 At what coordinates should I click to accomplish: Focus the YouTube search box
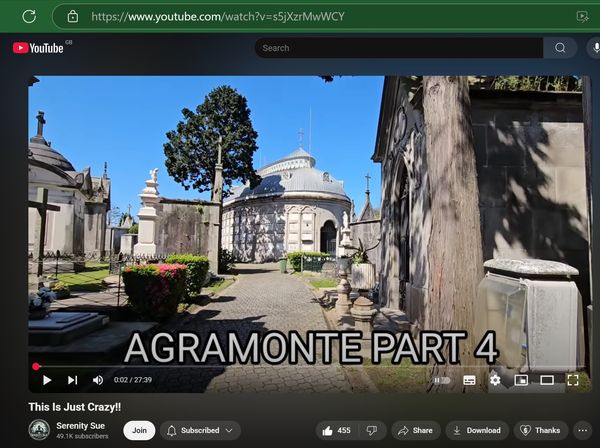399,48
